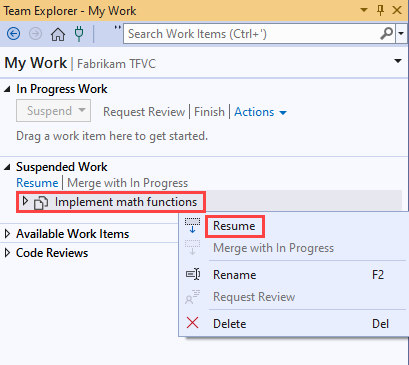Open Manage Connections plug icon
Image resolution: width=409 pixels, height=365 pixels.
click(79, 34)
